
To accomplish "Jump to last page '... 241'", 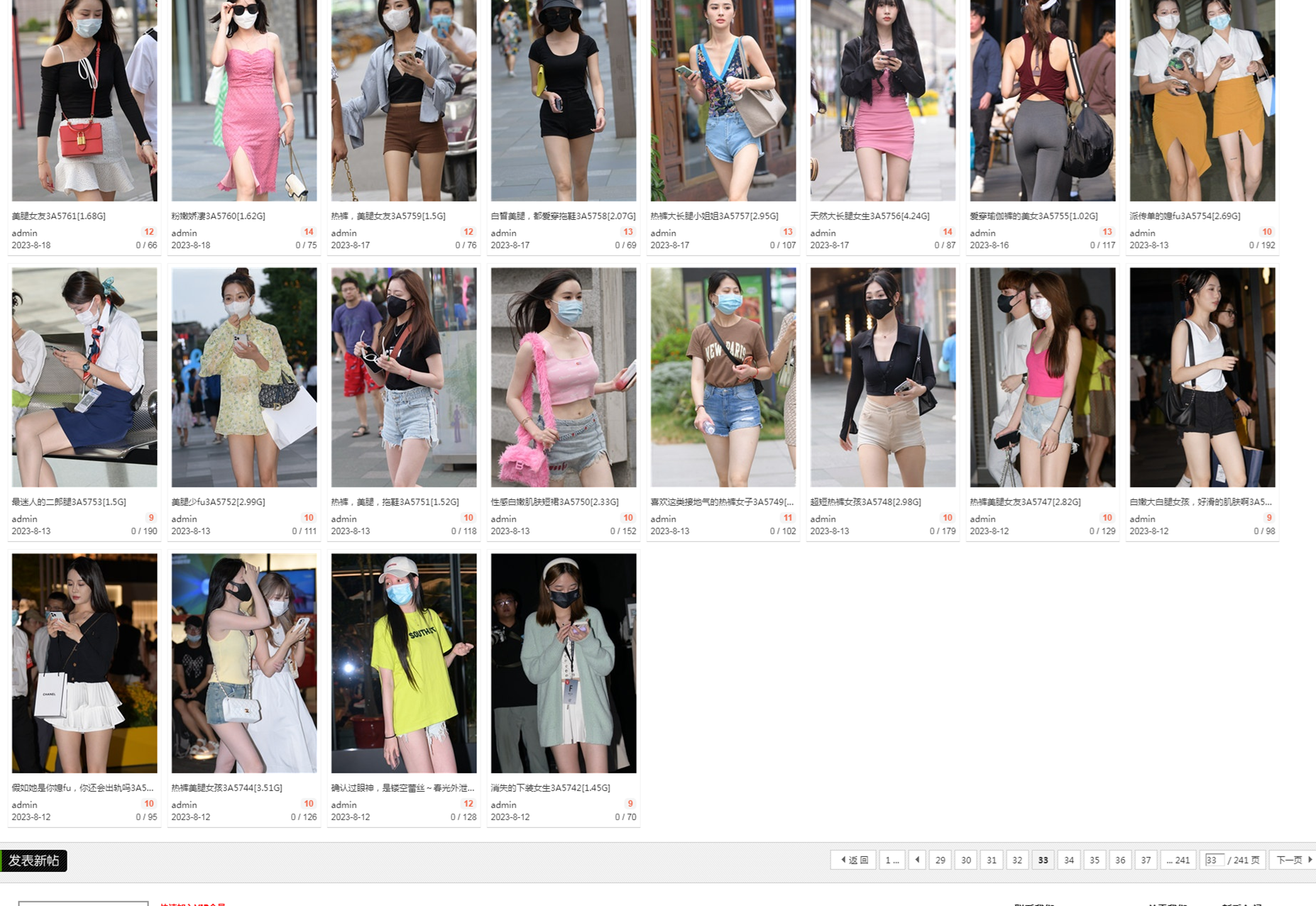I will point(1178,860).
